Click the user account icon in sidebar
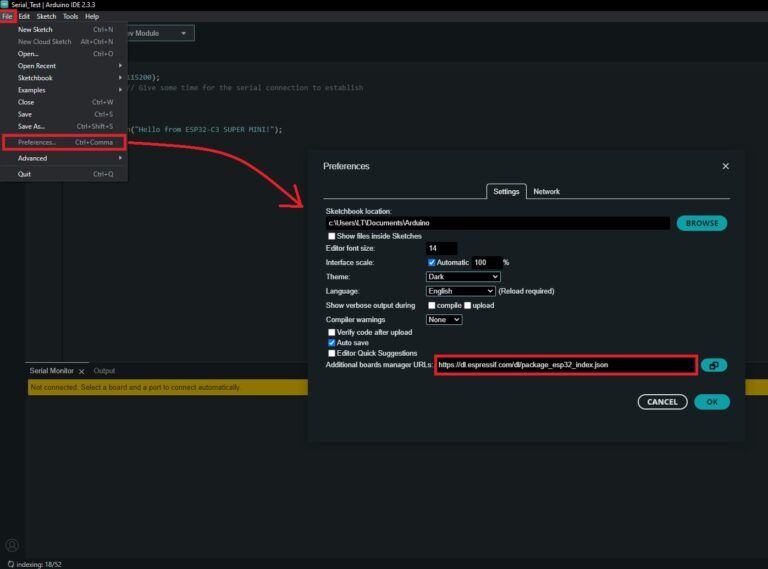 (12, 545)
